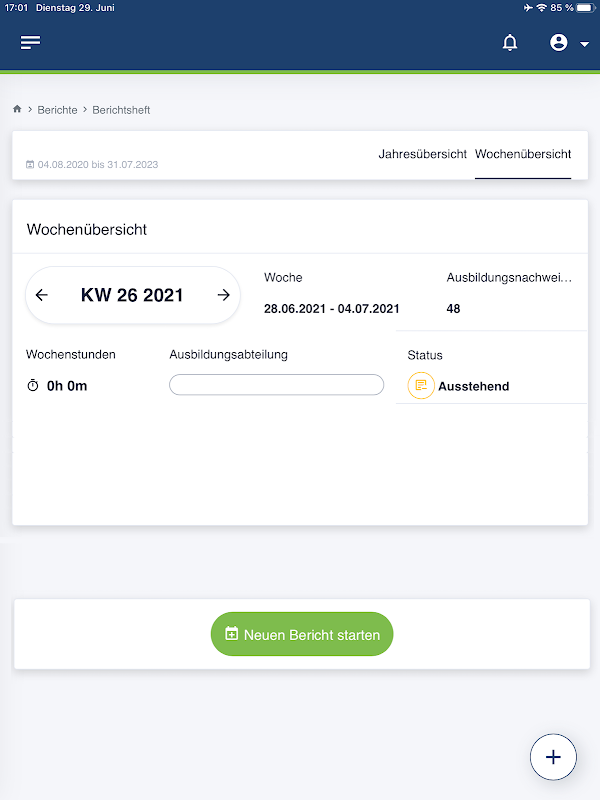Tap the truncated Ausbildungsnachweis heading

tap(509, 277)
